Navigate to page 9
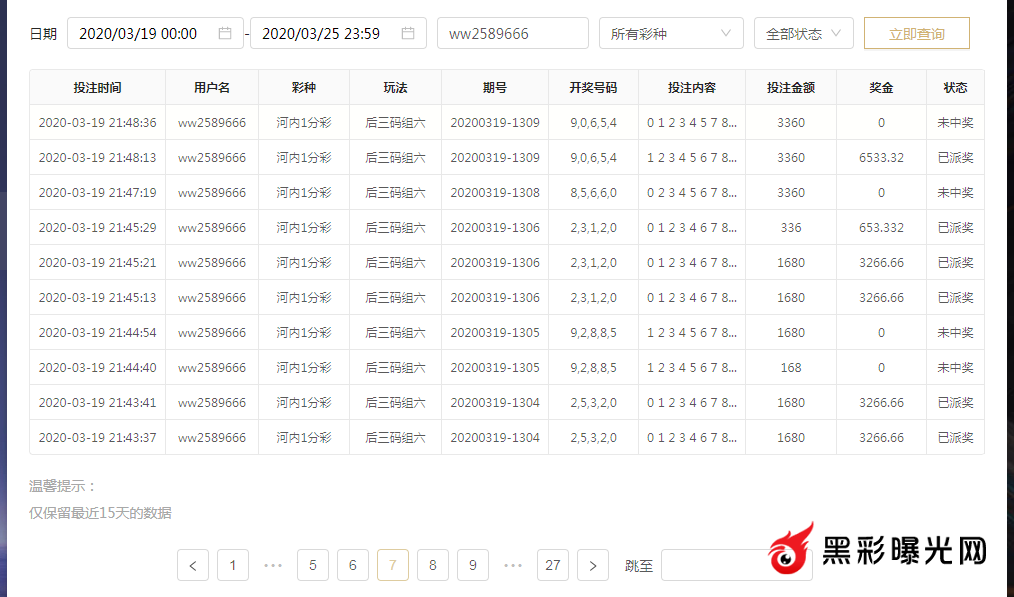The height and width of the screenshot is (597, 1014). tap(473, 565)
